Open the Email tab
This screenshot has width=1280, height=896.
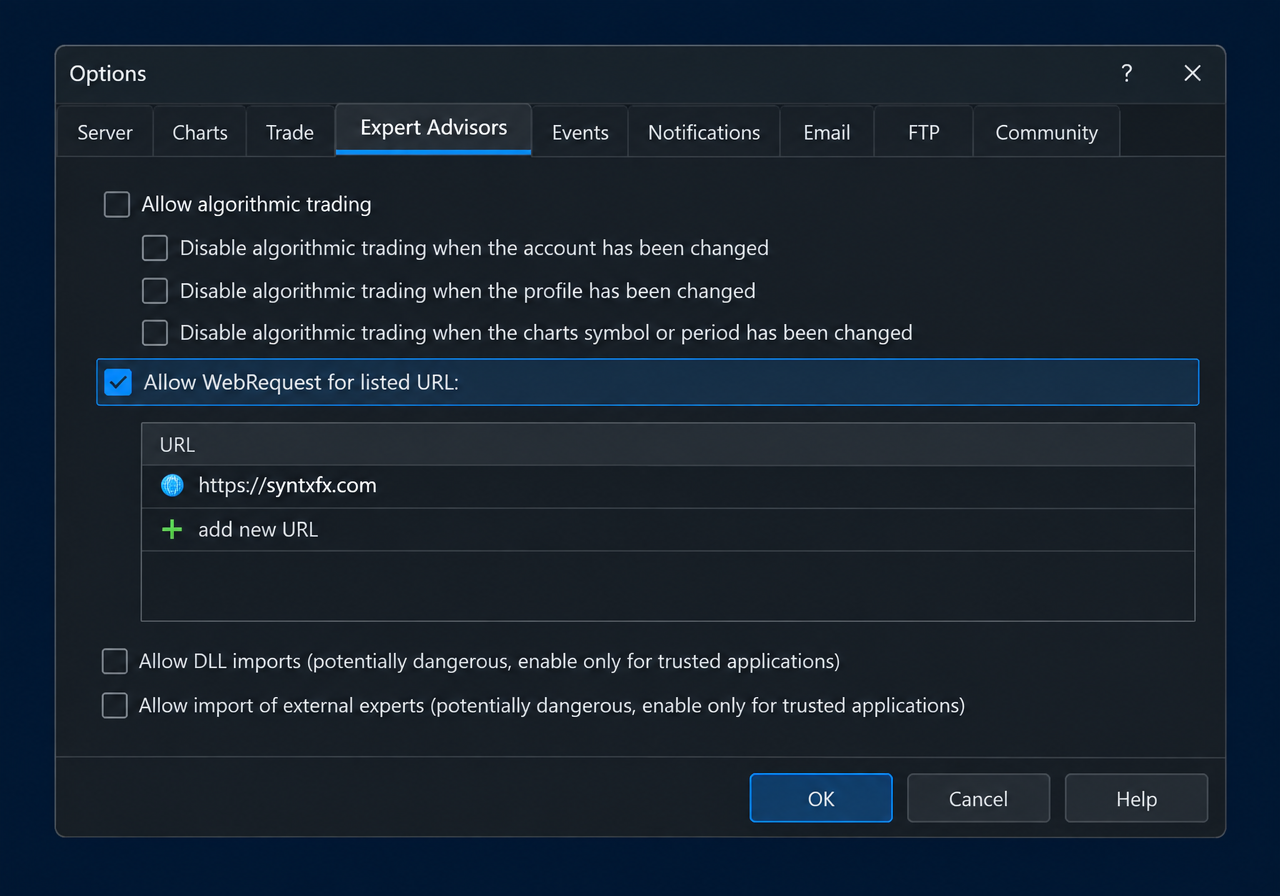click(827, 132)
